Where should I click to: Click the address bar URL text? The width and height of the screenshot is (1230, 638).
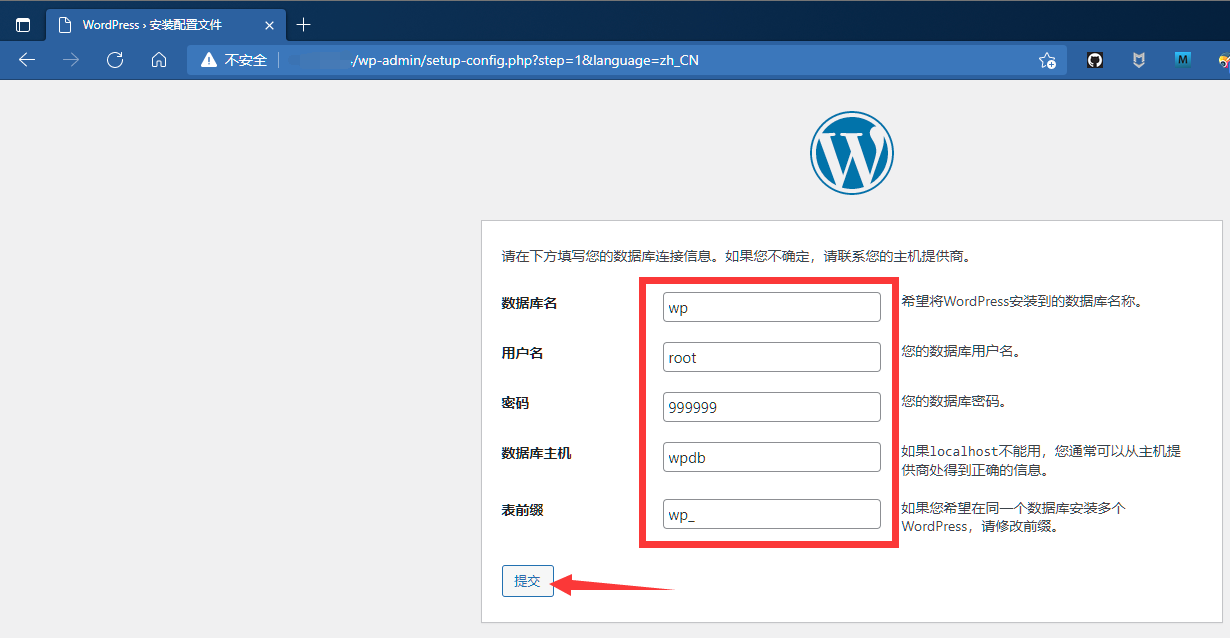pyautogui.click(x=525, y=60)
